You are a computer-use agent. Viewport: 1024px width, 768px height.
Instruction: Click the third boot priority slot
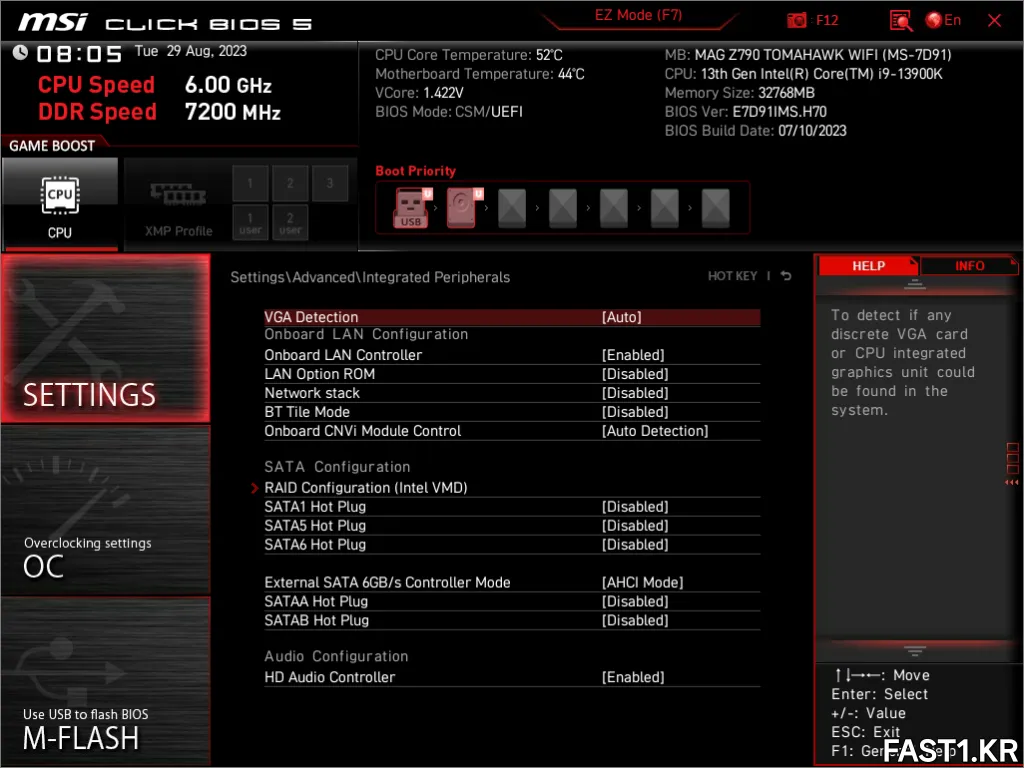pyautogui.click(x=512, y=208)
